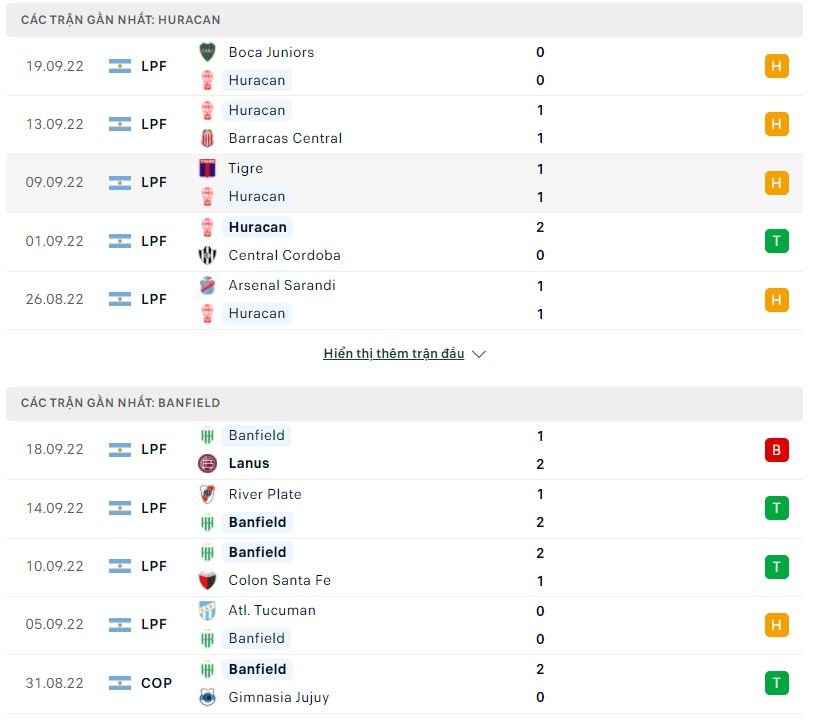Expand more matches with the chevron arrow
The width and height of the screenshot is (817, 721).
[x=478, y=354]
